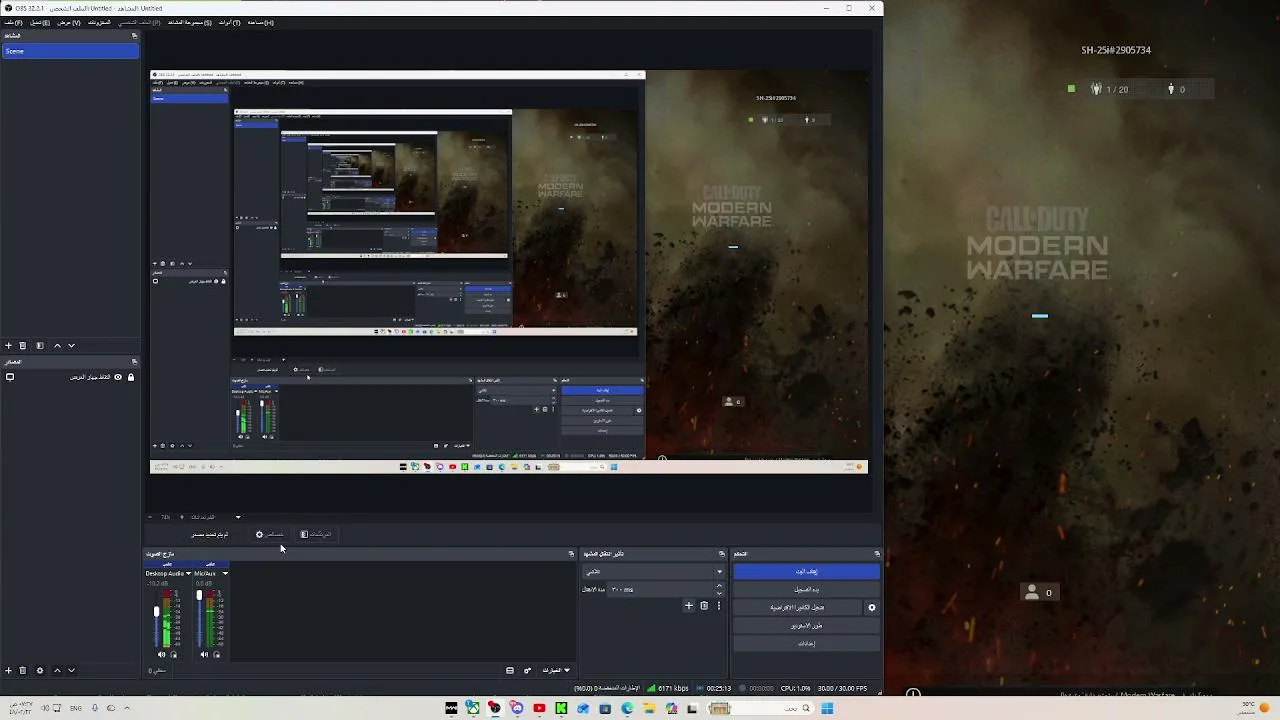Move the source down in Sources list

(x=71, y=670)
